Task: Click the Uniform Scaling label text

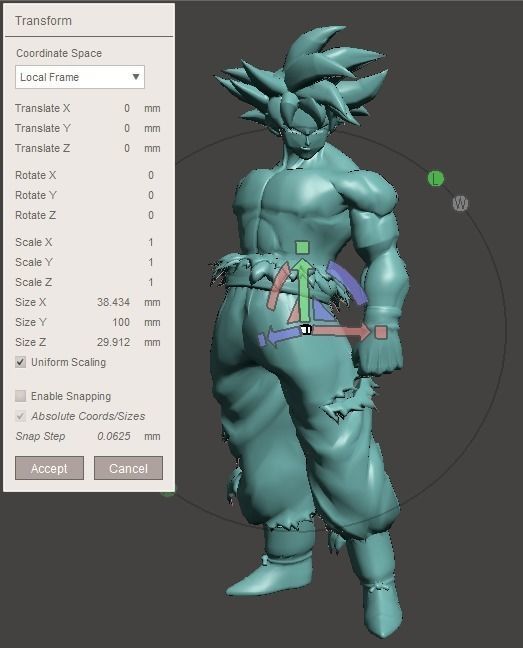Action: point(69,362)
